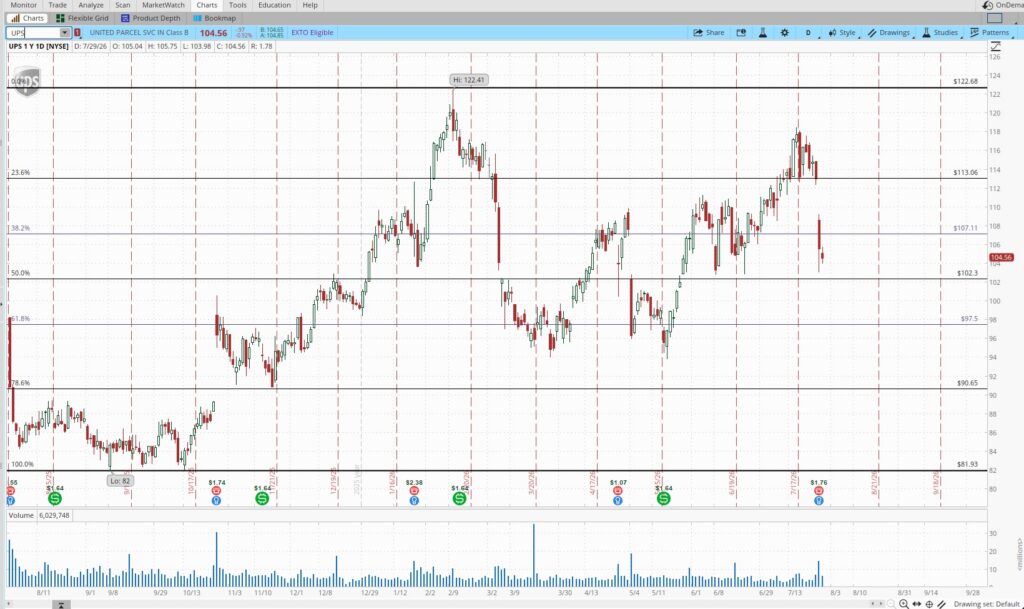Click the $113.06 Fibonacci price label
This screenshot has width=1024, height=609.
pos(965,172)
